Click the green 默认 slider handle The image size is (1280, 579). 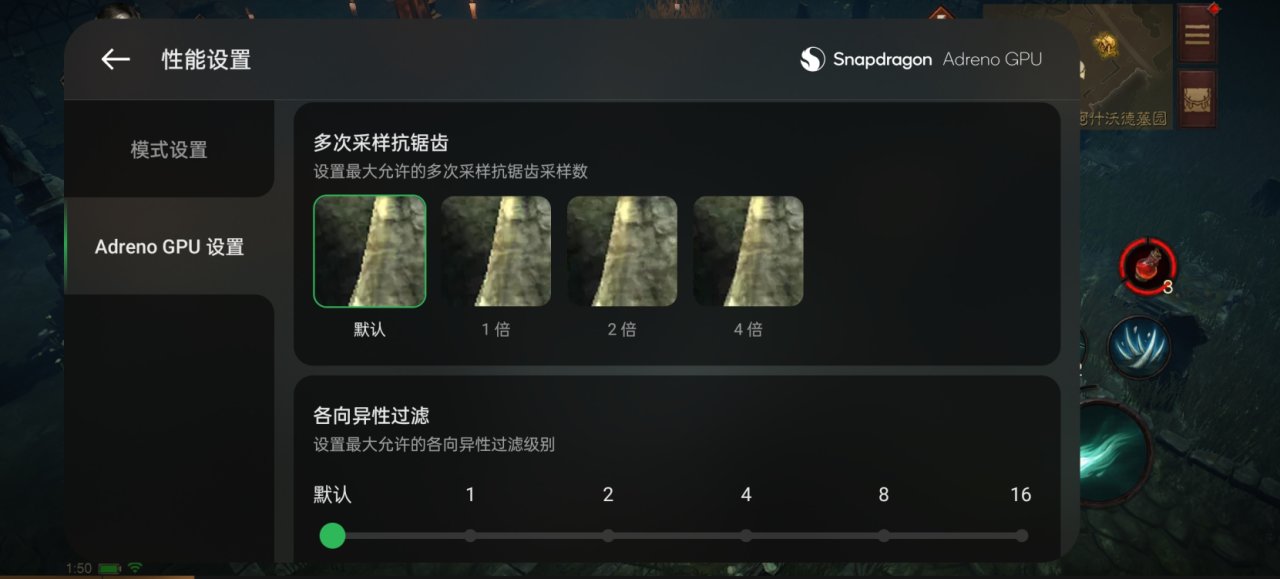click(332, 536)
